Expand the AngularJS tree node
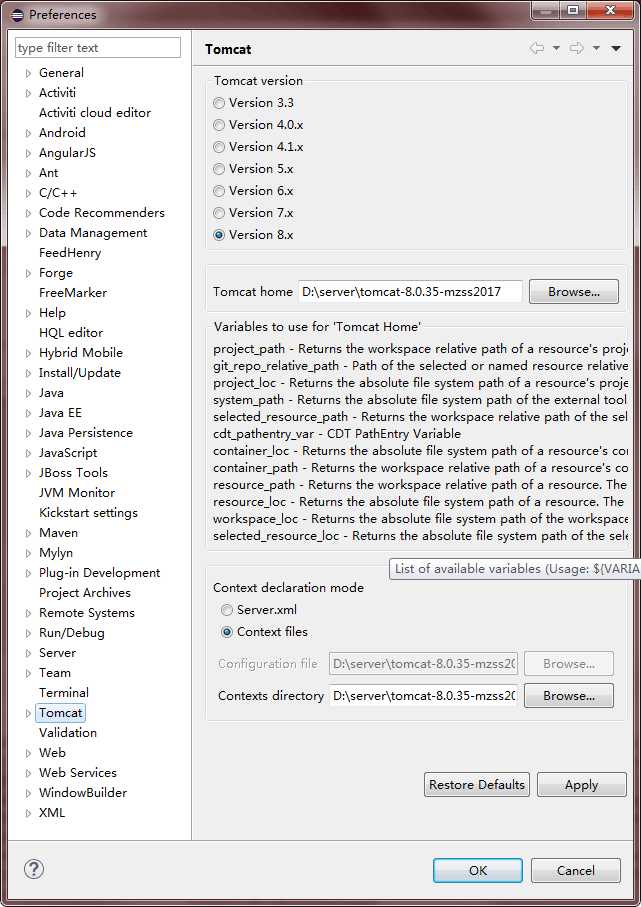This screenshot has height=907, width=641. coord(28,153)
